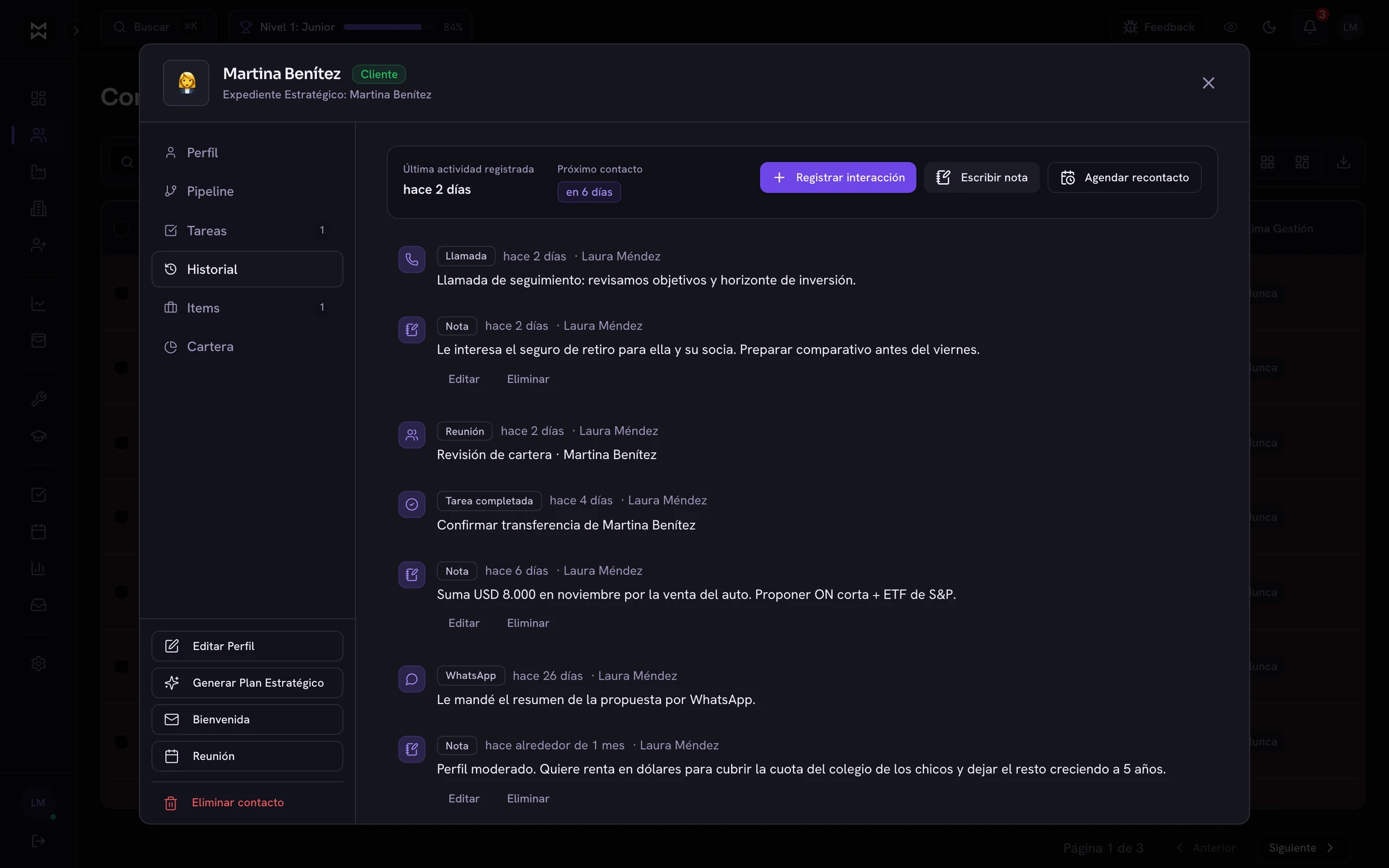This screenshot has height=868, width=1389.
Task: Toggle dark mode moon icon
Action: coord(1269,27)
